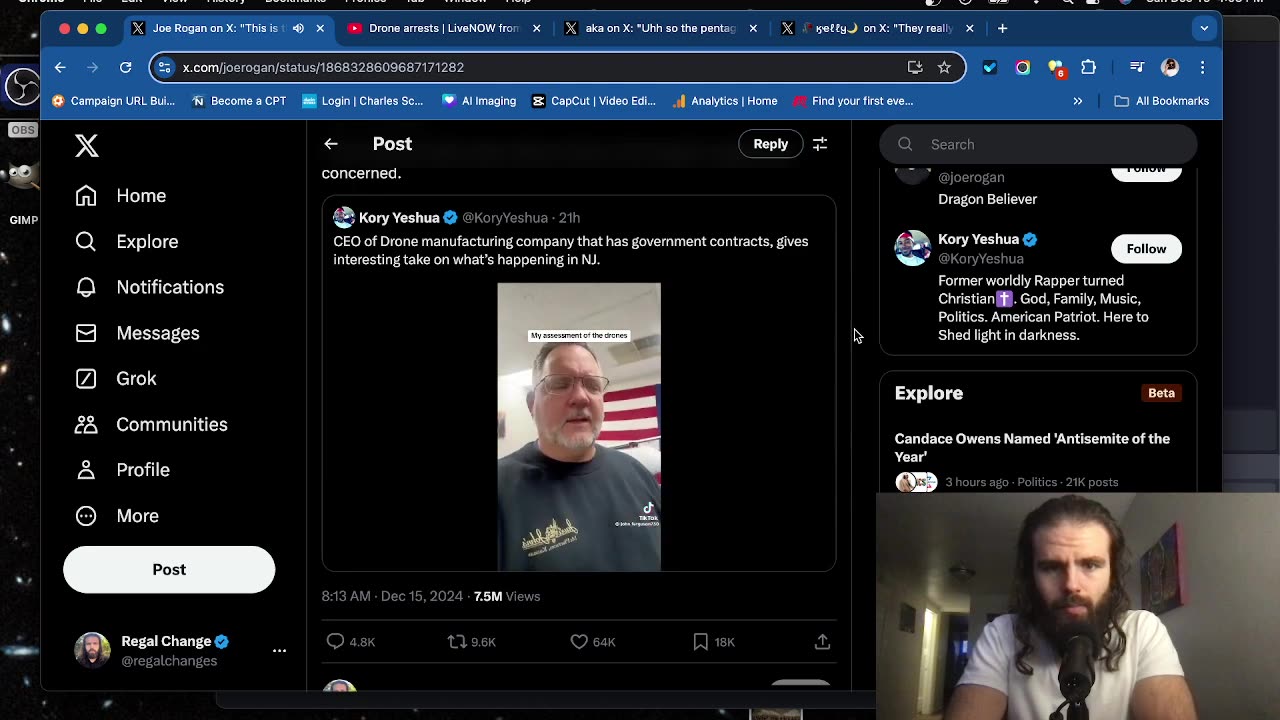Open Login Charles Schwab bookmark
Image resolution: width=1280 pixels, height=720 pixels.
tap(363, 101)
